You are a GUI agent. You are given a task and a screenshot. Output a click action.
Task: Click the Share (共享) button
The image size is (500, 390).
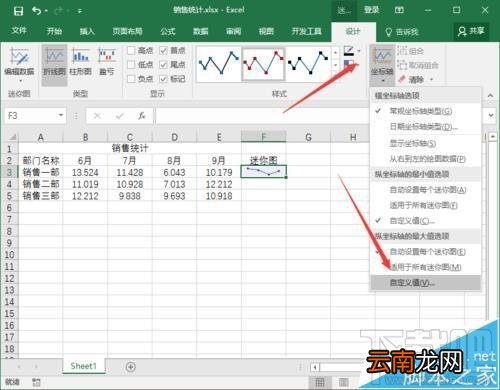point(471,31)
